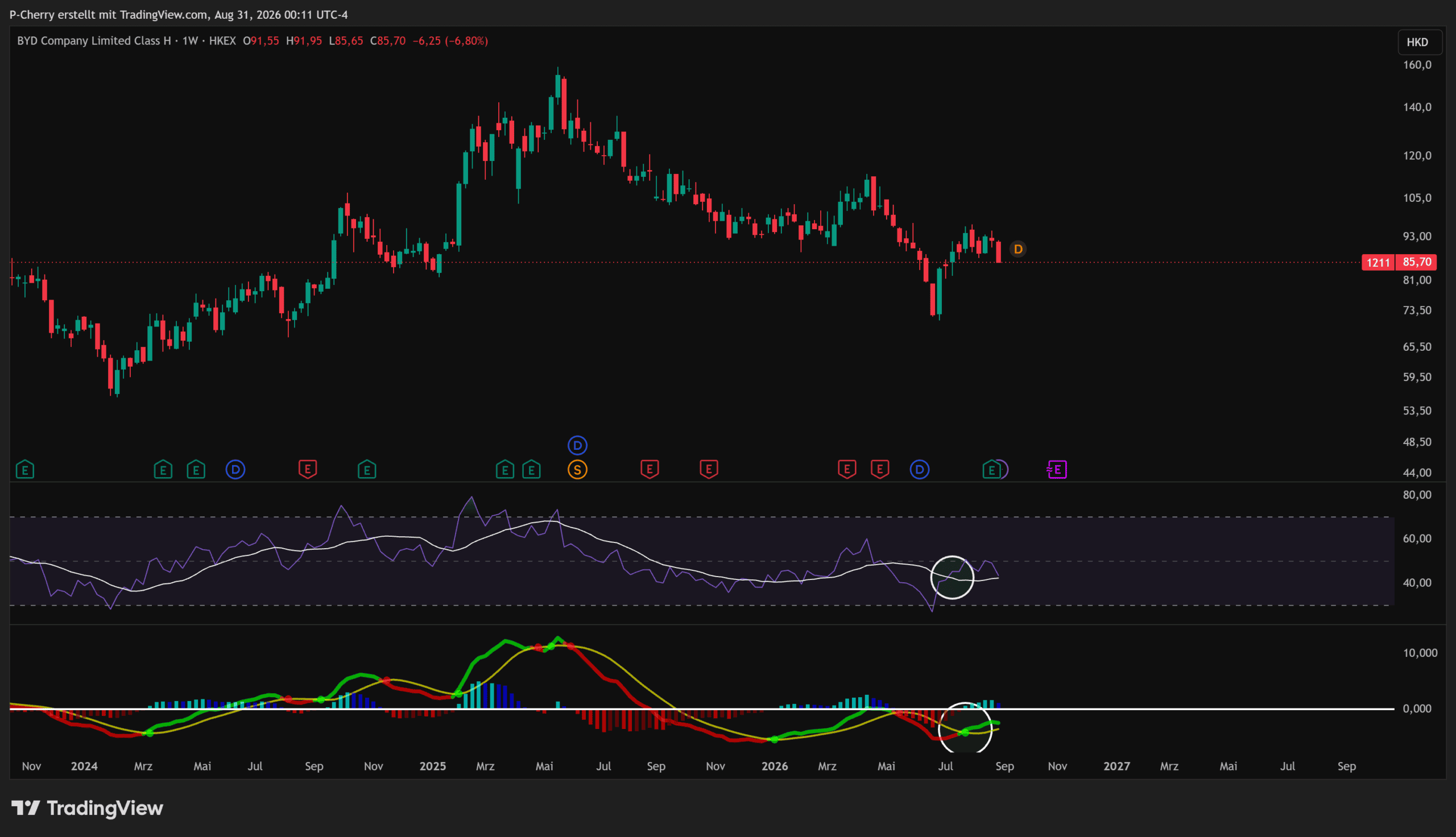Select the green earnings marker from late March 2025
1456x837 pixels.
[x=504, y=470]
